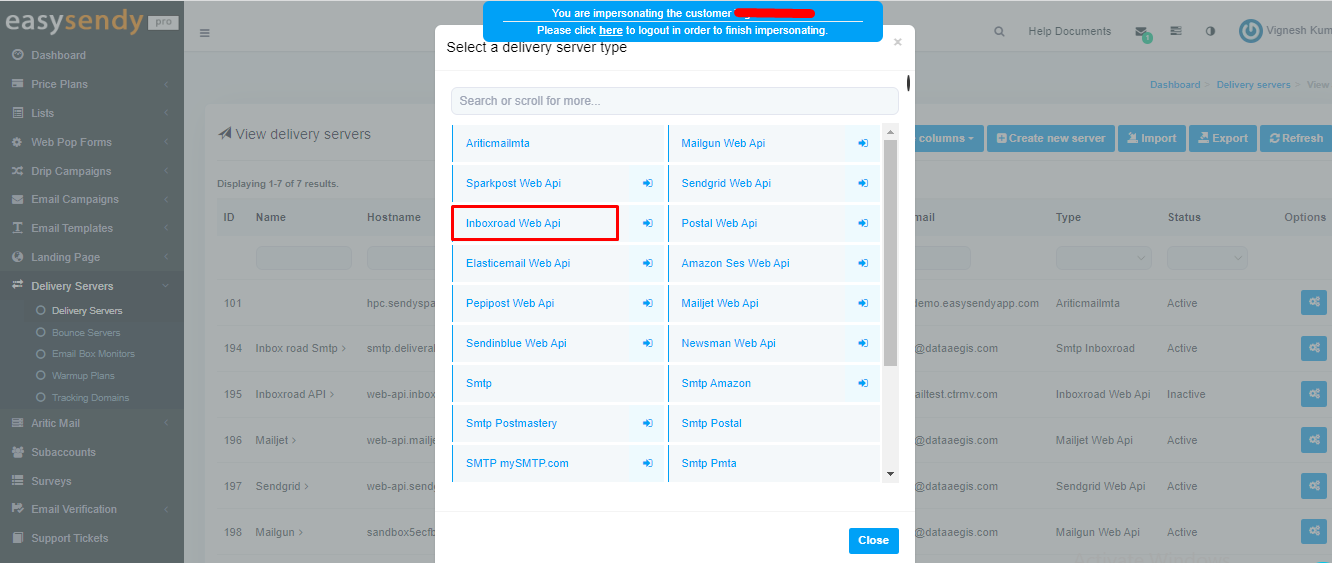This screenshot has width=1332, height=563.
Task: Select the Delivery Servers submenu radio item
Action: pyautogui.click(x=41, y=311)
